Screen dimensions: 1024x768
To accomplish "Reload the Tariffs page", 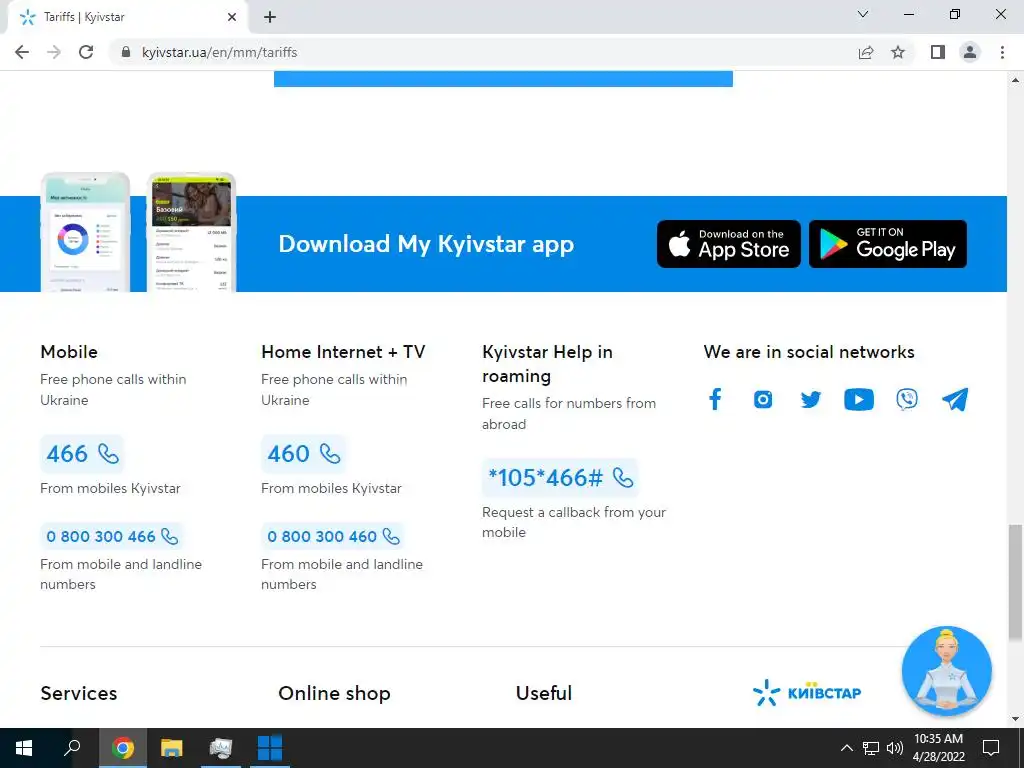I will (86, 52).
